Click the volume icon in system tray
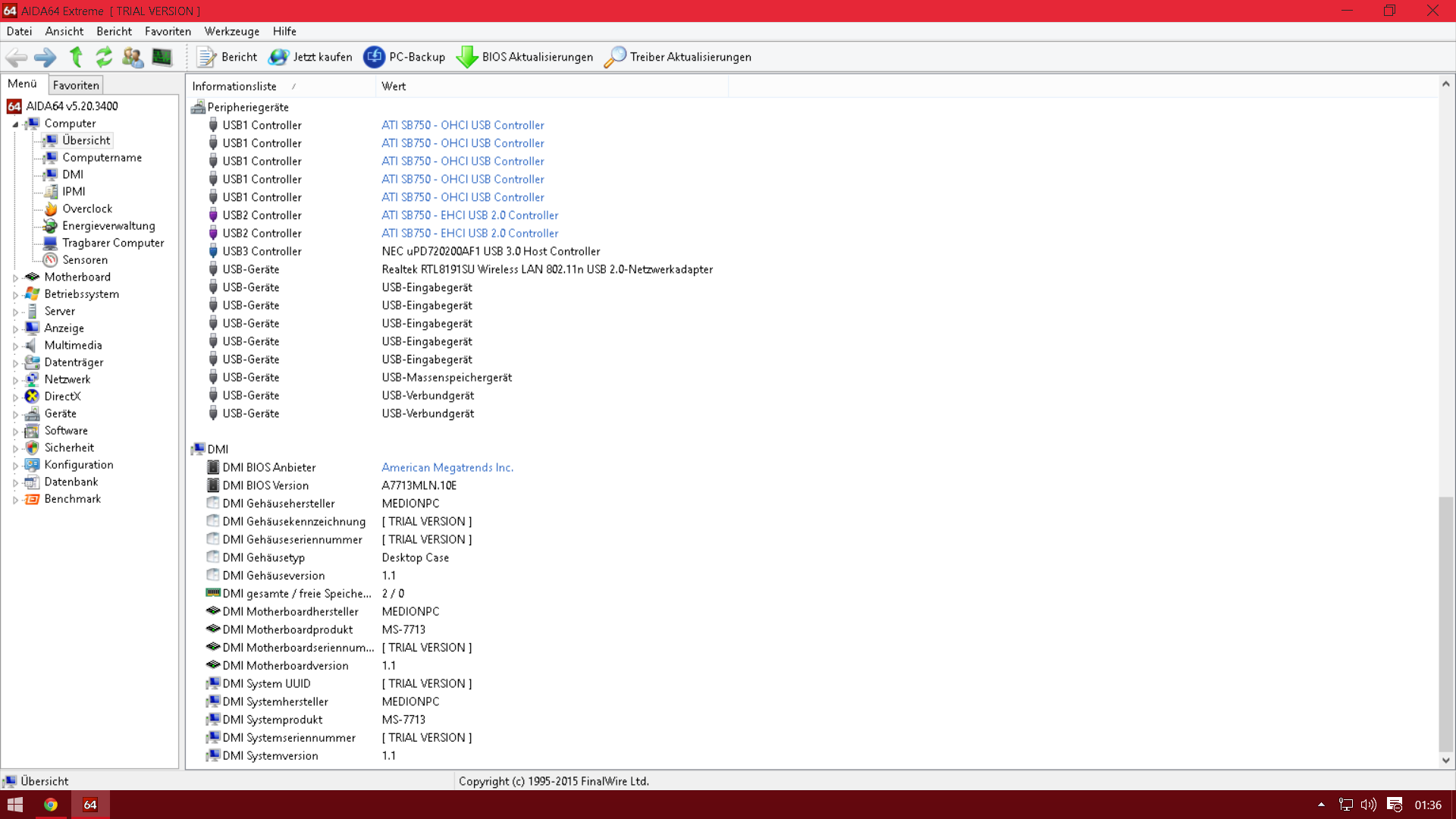The image size is (1456, 819). click(1369, 805)
